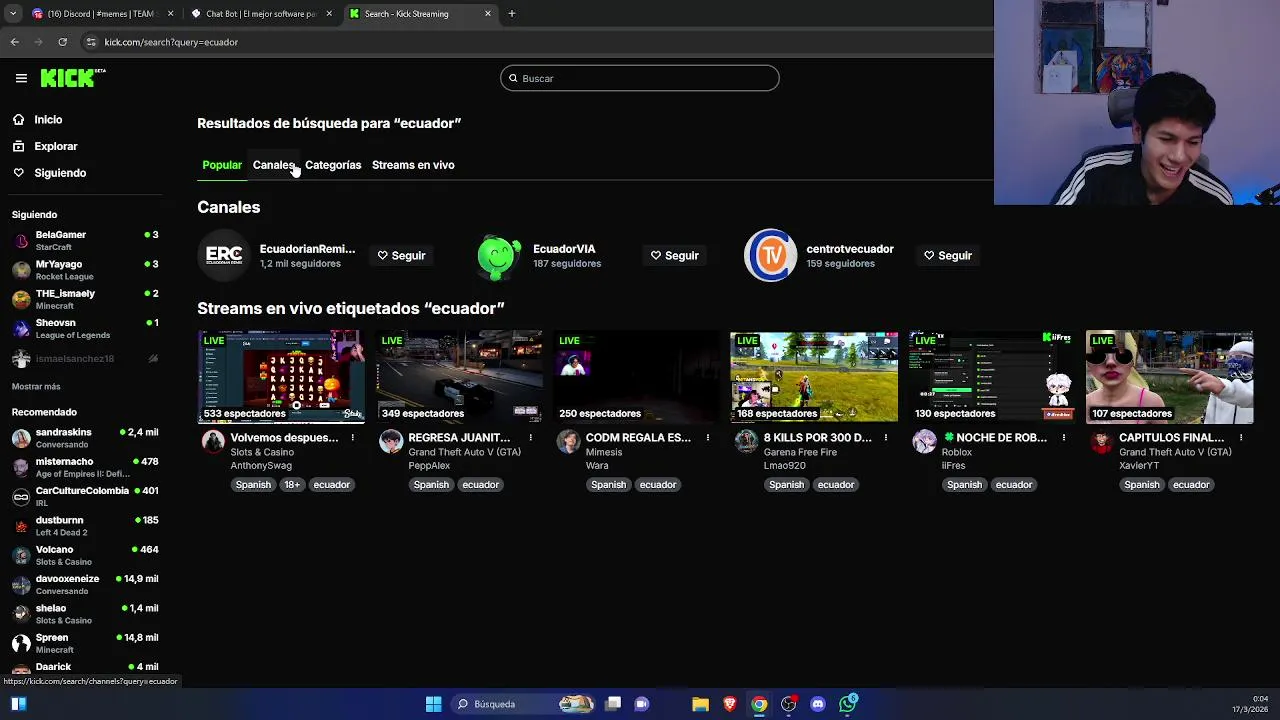
Task: Open options menu for NOCHE DE ROB stream
Action: tap(1064, 438)
